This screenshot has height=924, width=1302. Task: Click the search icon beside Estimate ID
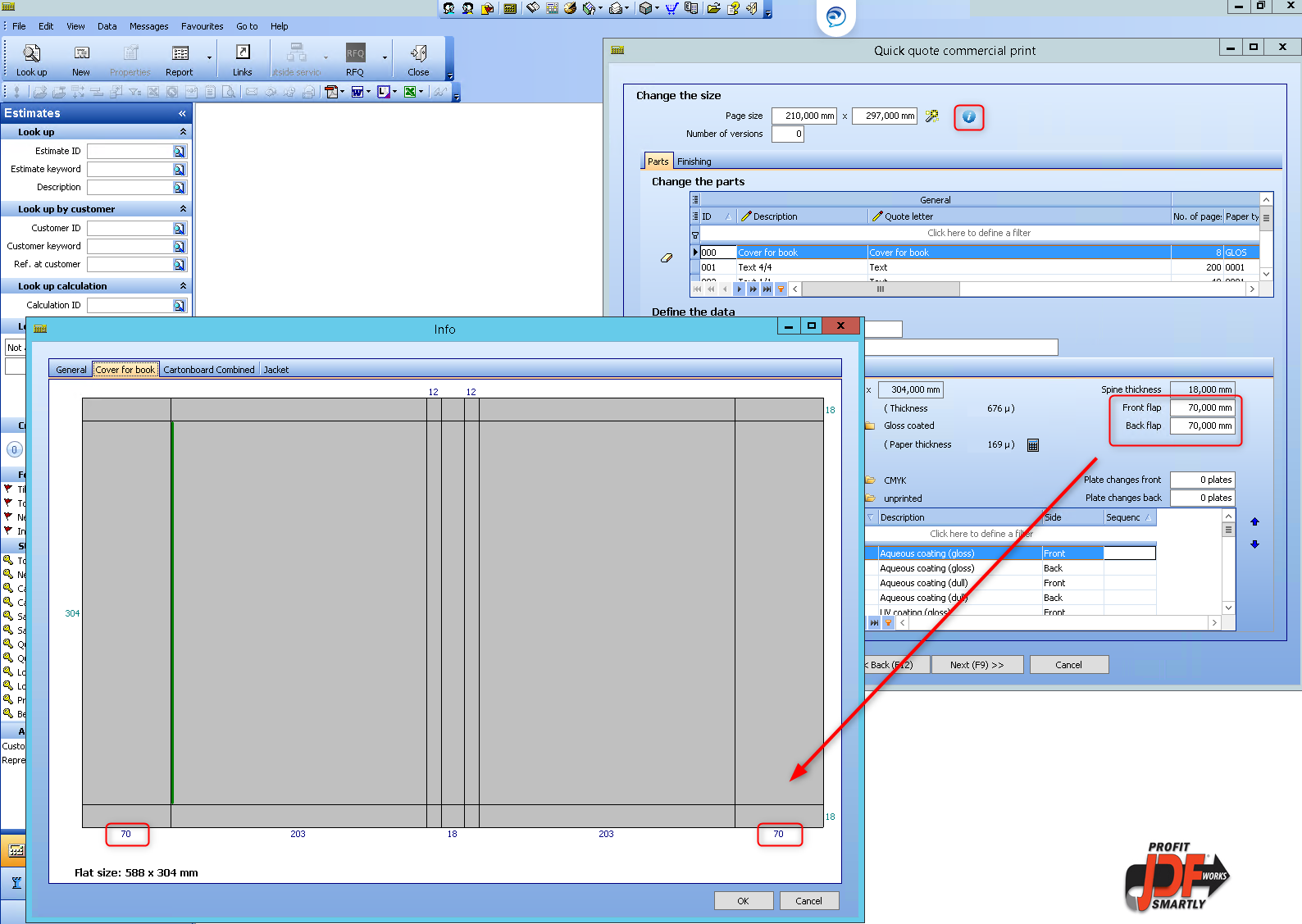click(180, 151)
